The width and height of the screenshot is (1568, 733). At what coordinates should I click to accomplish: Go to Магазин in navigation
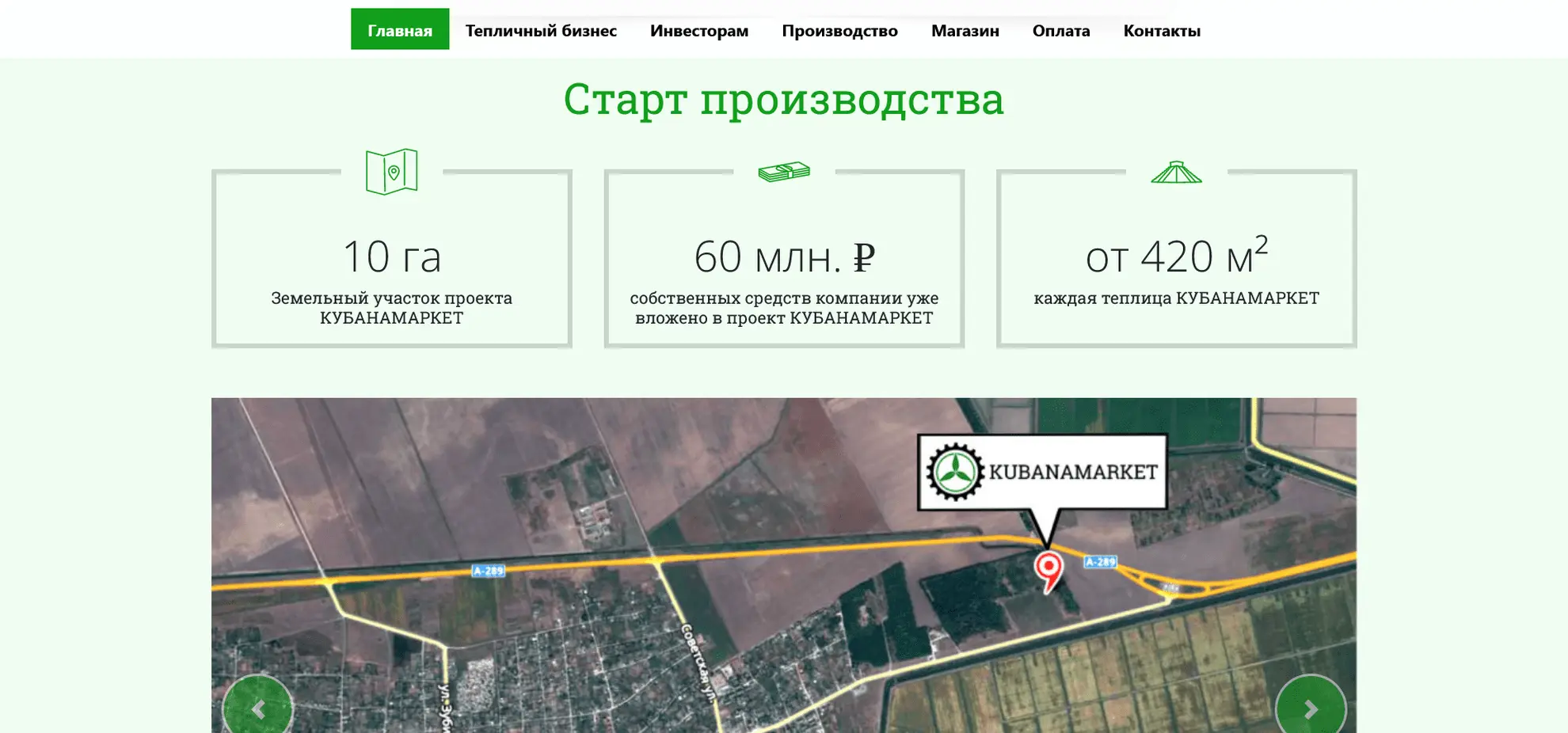click(x=965, y=30)
